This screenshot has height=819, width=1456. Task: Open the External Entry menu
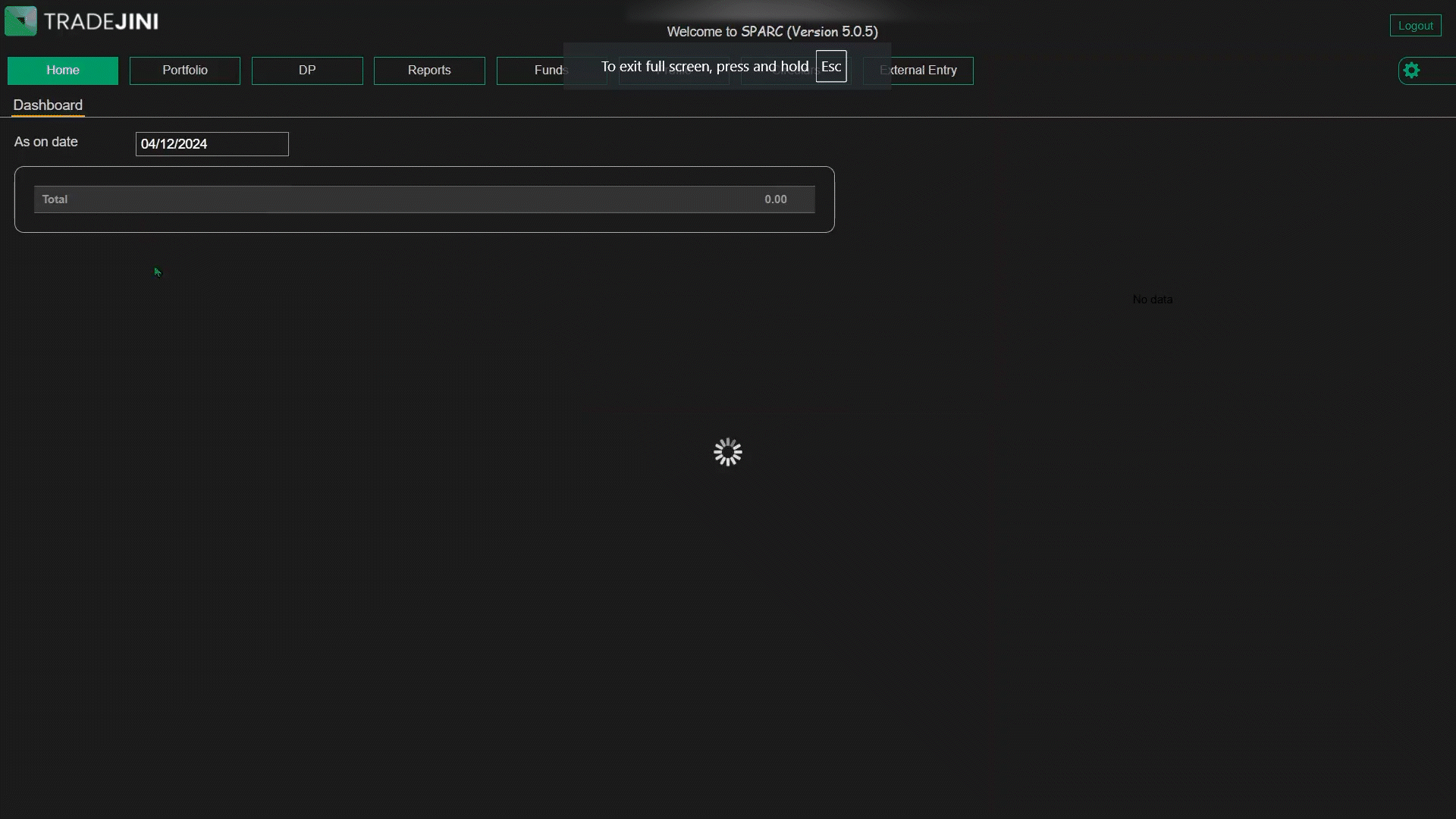click(x=931, y=71)
